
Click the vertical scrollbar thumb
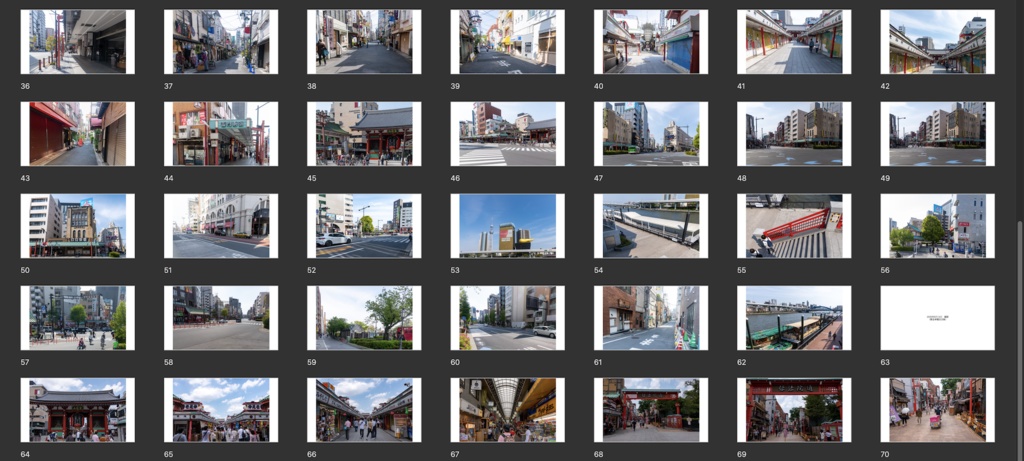(1019, 340)
